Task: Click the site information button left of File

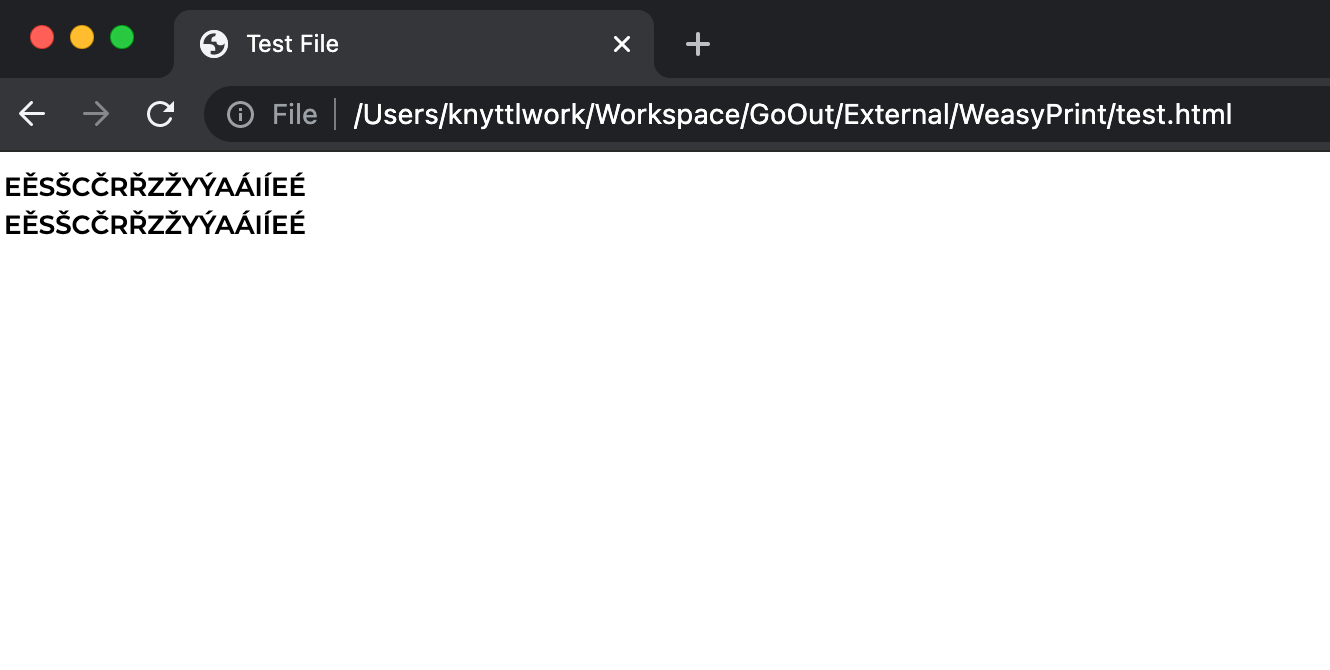Action: tap(239, 114)
